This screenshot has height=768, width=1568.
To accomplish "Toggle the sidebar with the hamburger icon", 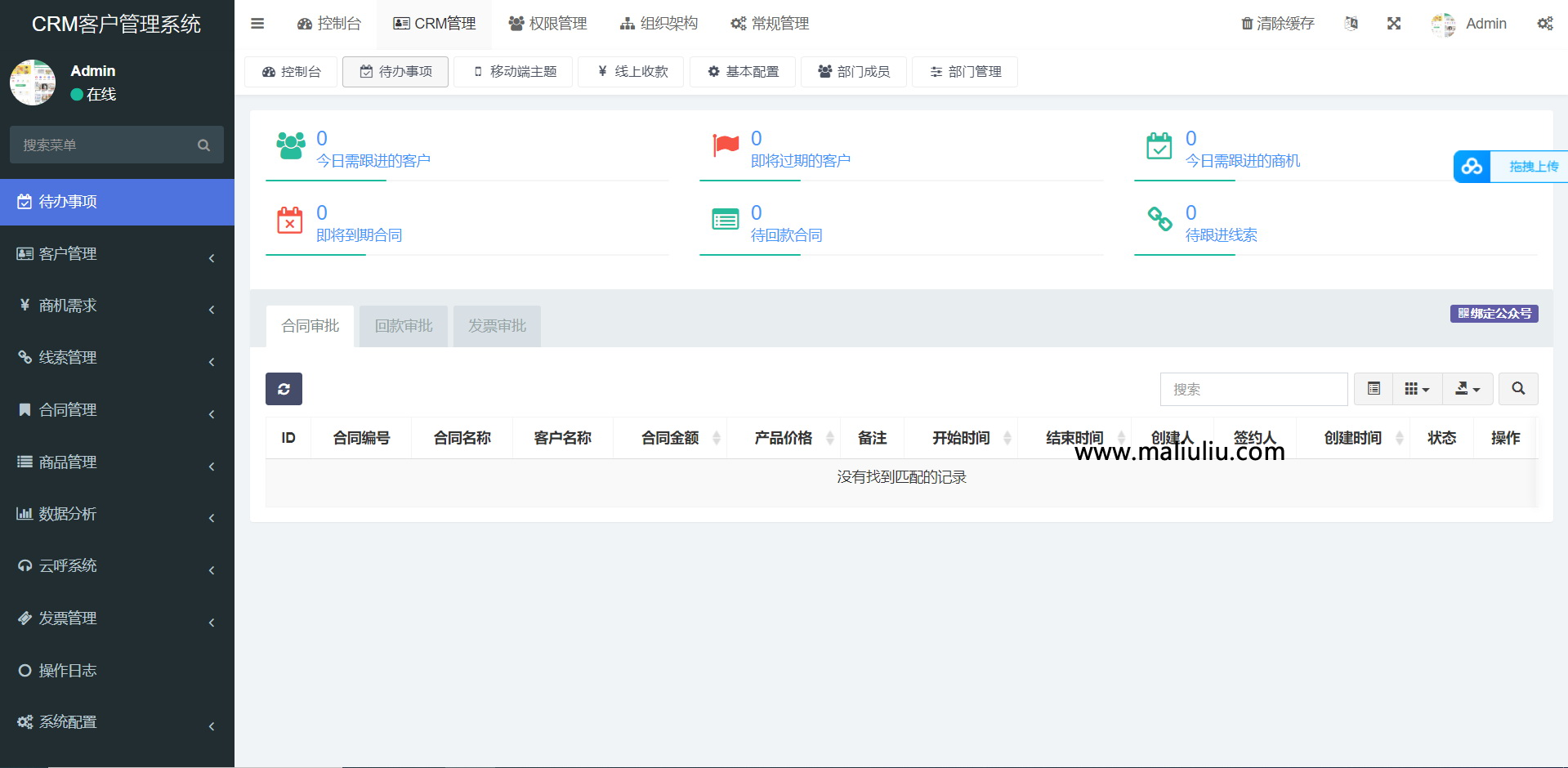I will point(257,24).
